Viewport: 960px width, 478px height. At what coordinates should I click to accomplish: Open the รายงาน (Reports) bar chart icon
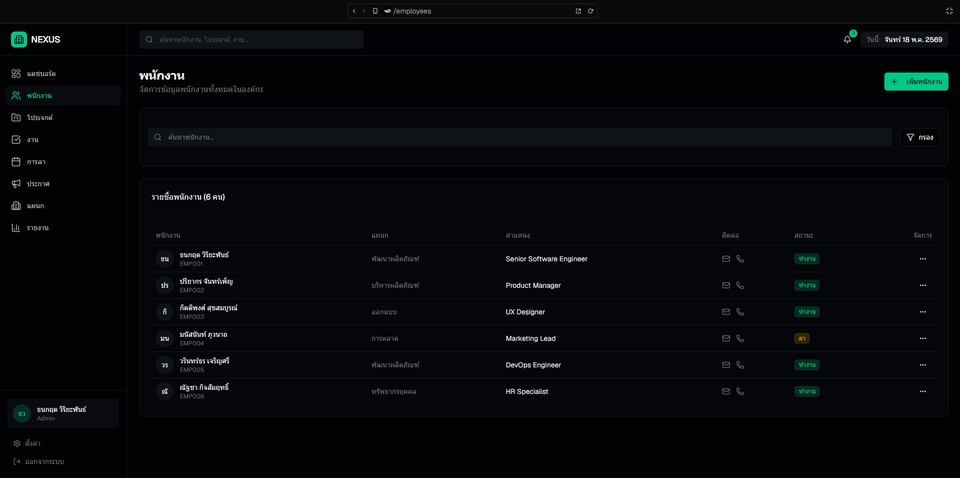tap(16, 228)
